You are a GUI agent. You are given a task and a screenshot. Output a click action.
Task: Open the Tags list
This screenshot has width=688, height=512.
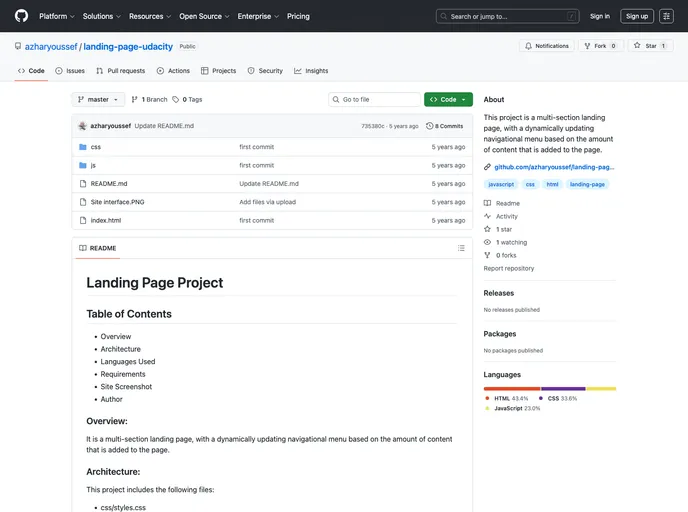187,100
